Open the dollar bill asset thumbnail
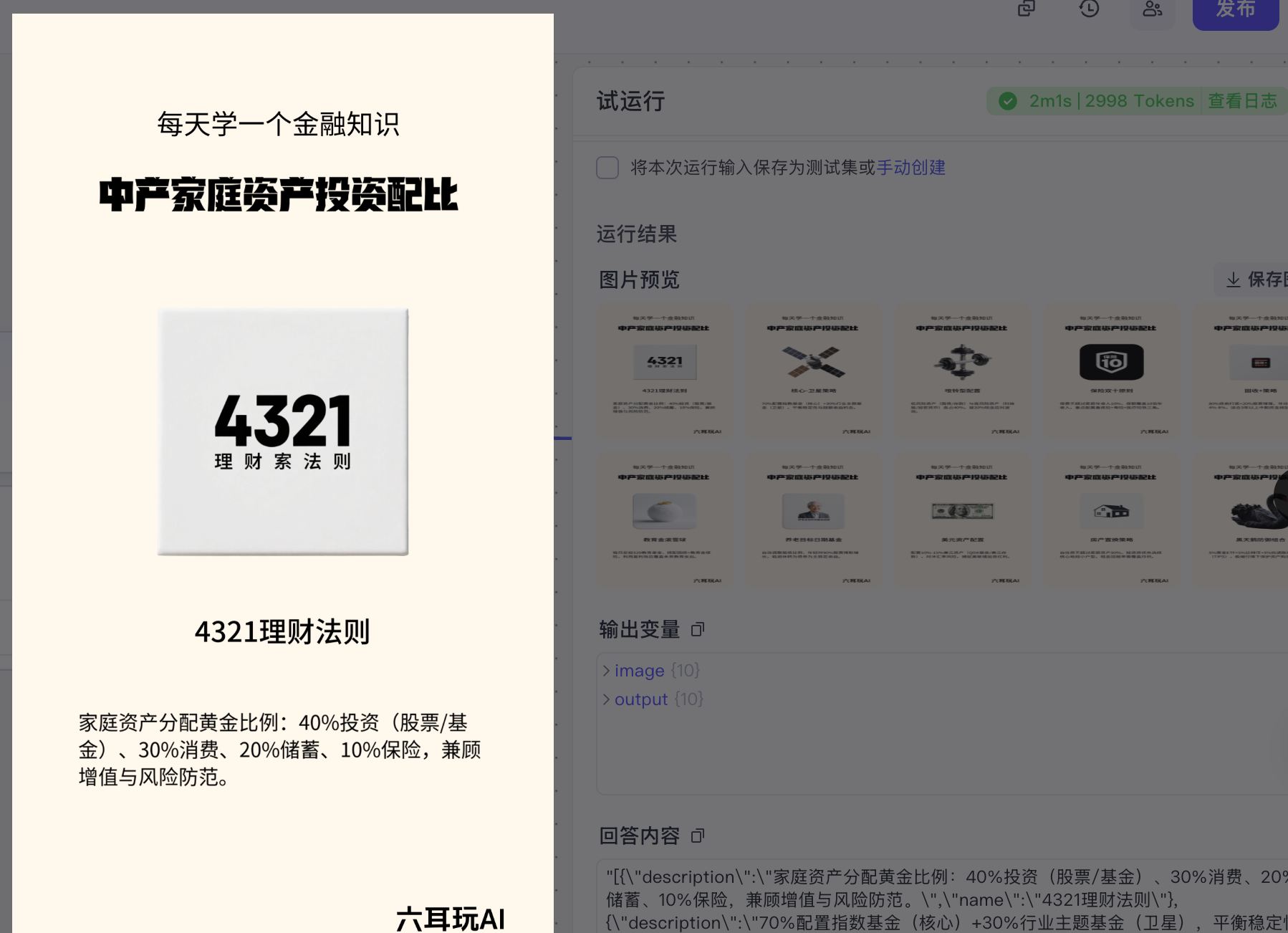Viewport: 1288px width, 933px height. coord(962,520)
